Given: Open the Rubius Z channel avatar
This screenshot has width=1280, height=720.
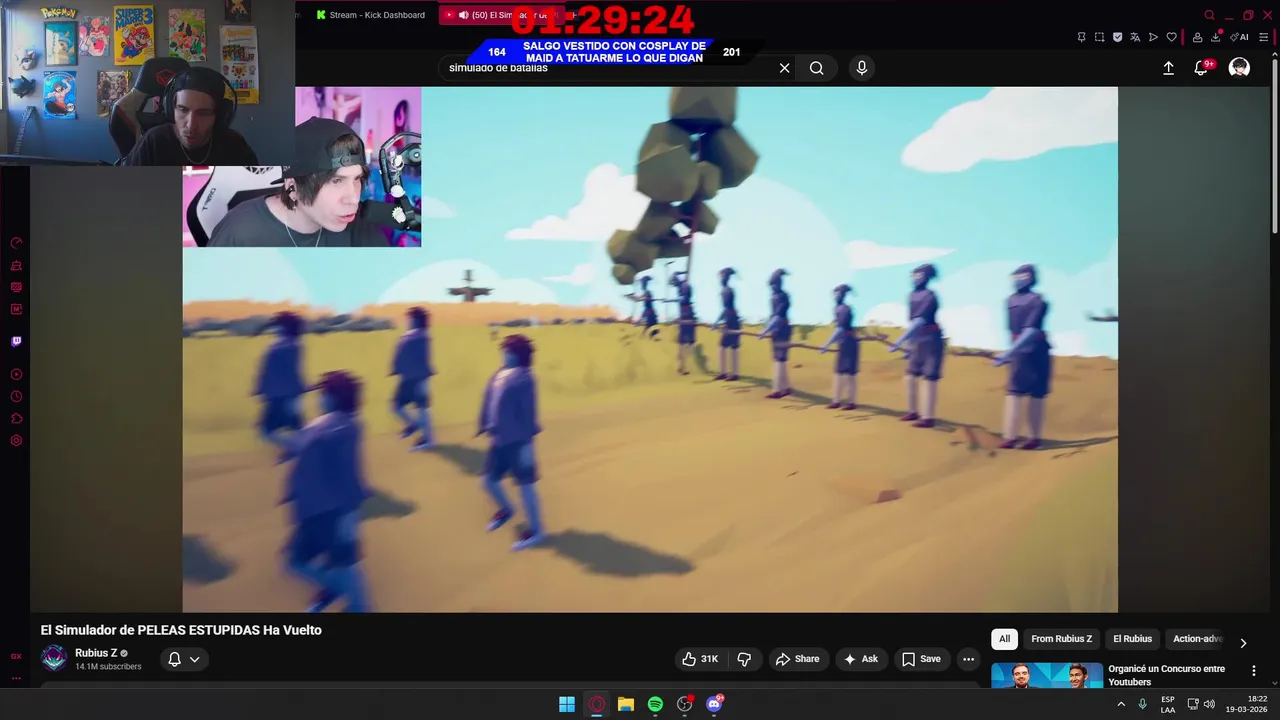Looking at the screenshot, I should coord(54,658).
